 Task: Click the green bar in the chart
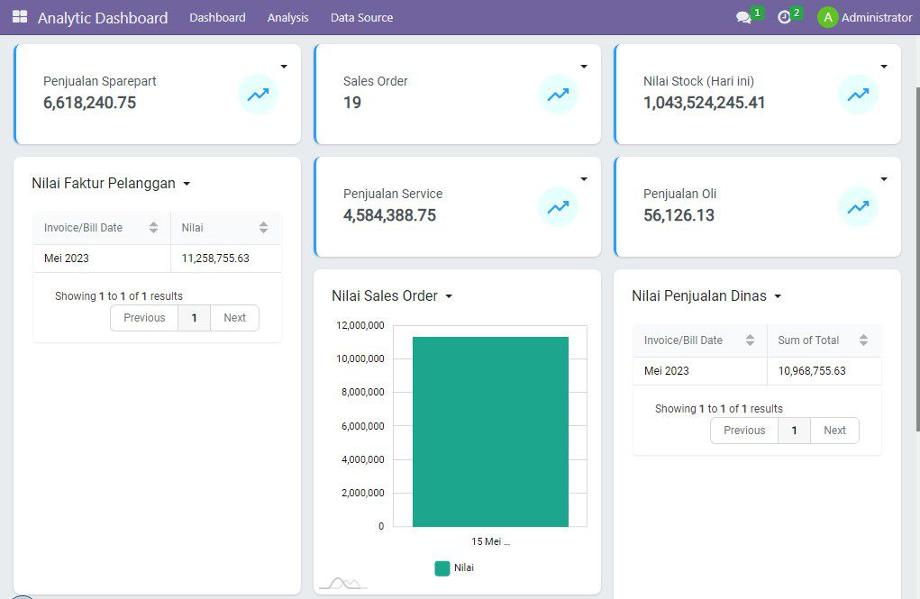tap(490, 430)
